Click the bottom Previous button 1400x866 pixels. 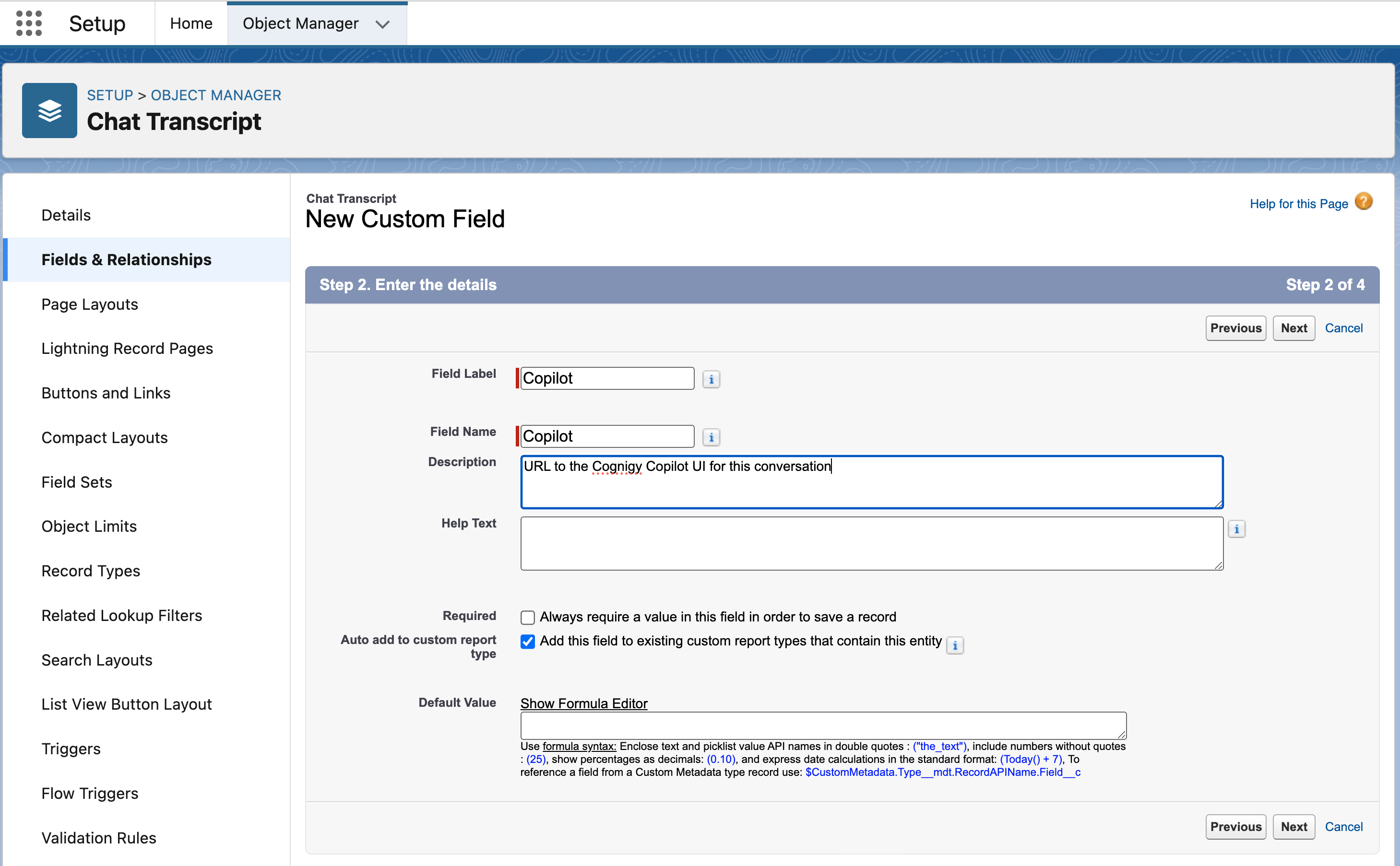click(1235, 827)
